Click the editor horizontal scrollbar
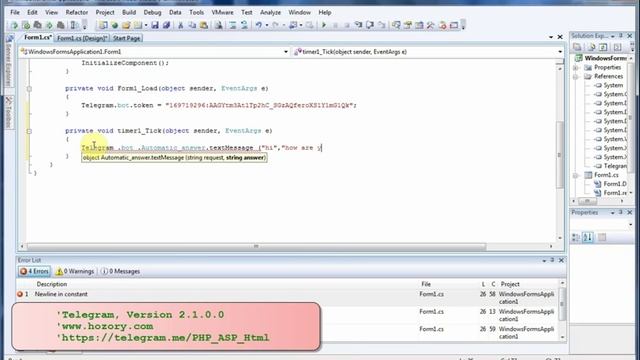This screenshot has height=360, width=640. coord(256,247)
